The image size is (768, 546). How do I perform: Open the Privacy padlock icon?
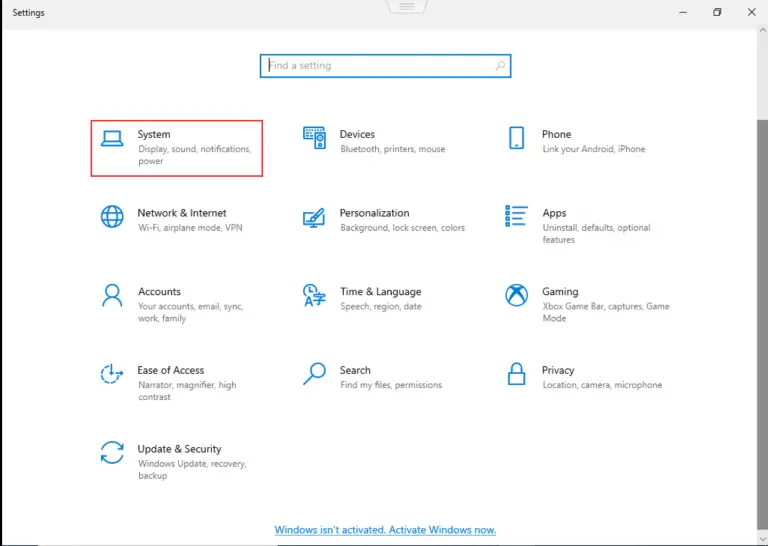[516, 374]
